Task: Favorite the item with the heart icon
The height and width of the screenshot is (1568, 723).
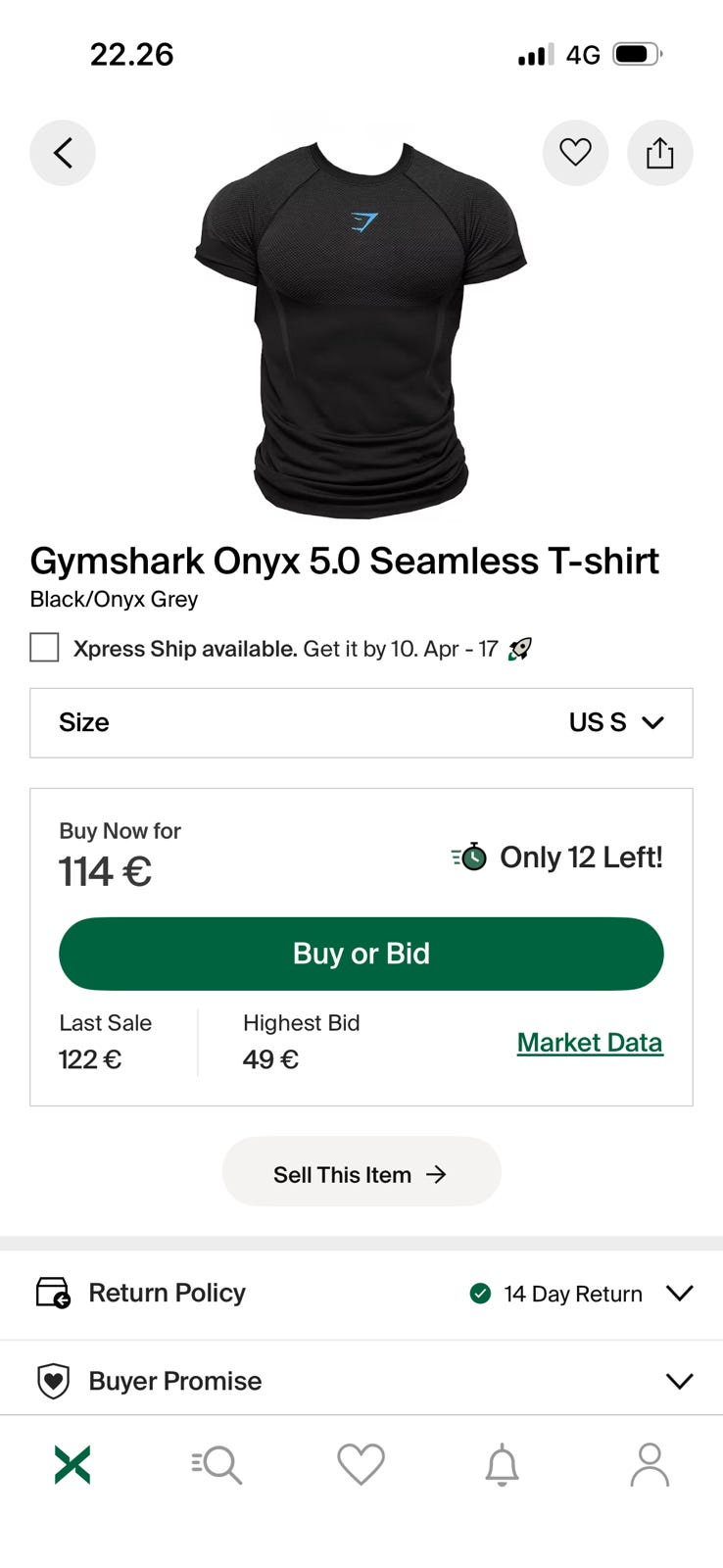Action: tap(575, 153)
